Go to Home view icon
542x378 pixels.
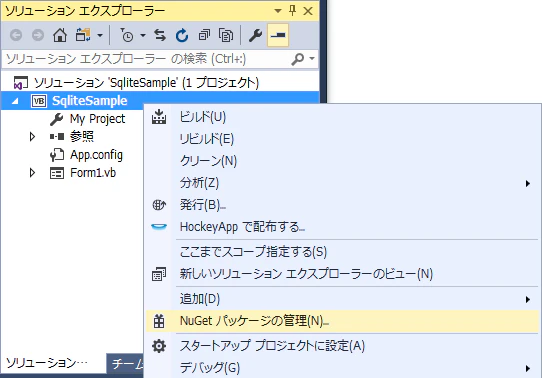[60, 35]
